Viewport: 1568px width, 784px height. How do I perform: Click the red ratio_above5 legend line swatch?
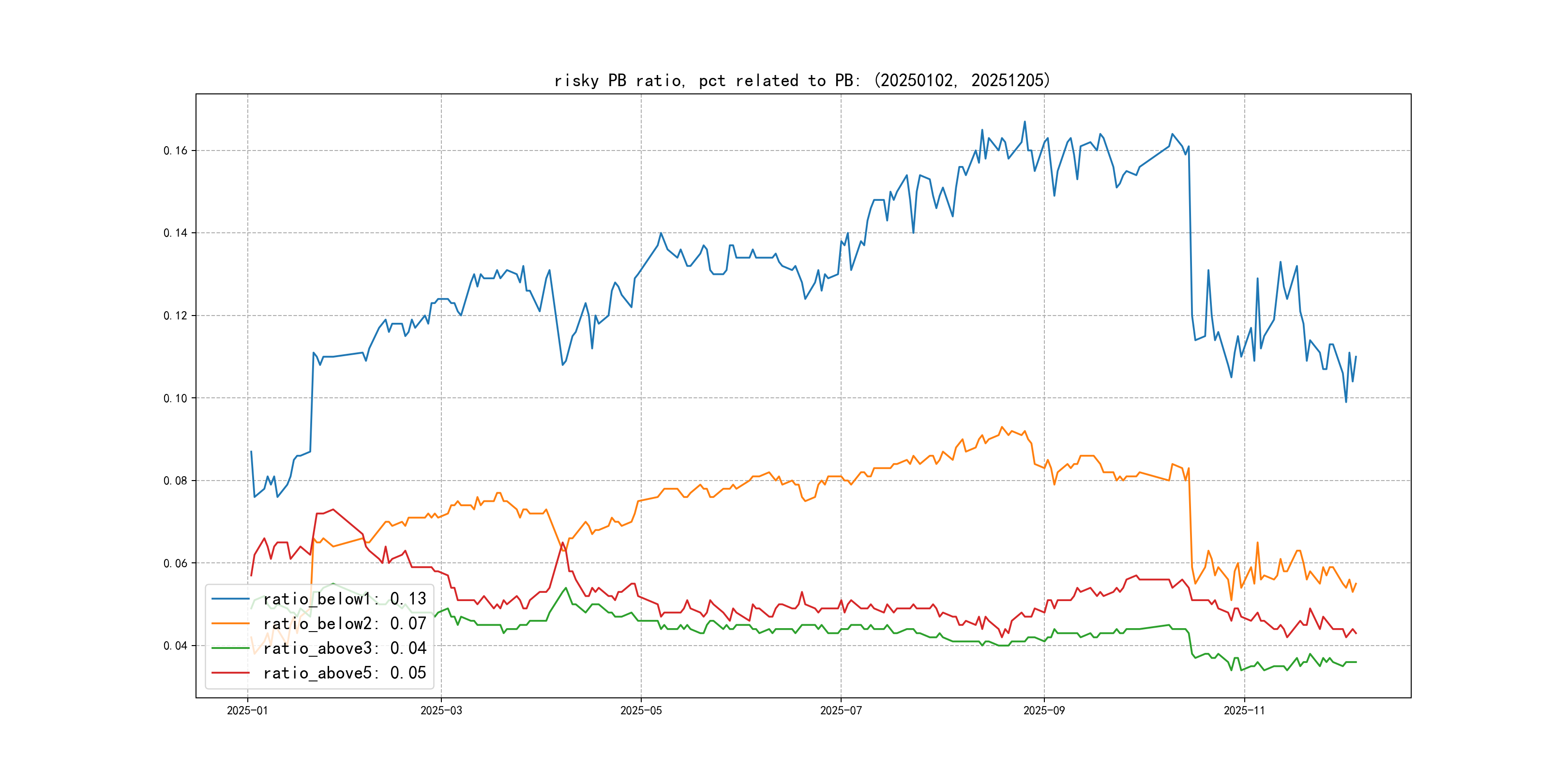230,673
